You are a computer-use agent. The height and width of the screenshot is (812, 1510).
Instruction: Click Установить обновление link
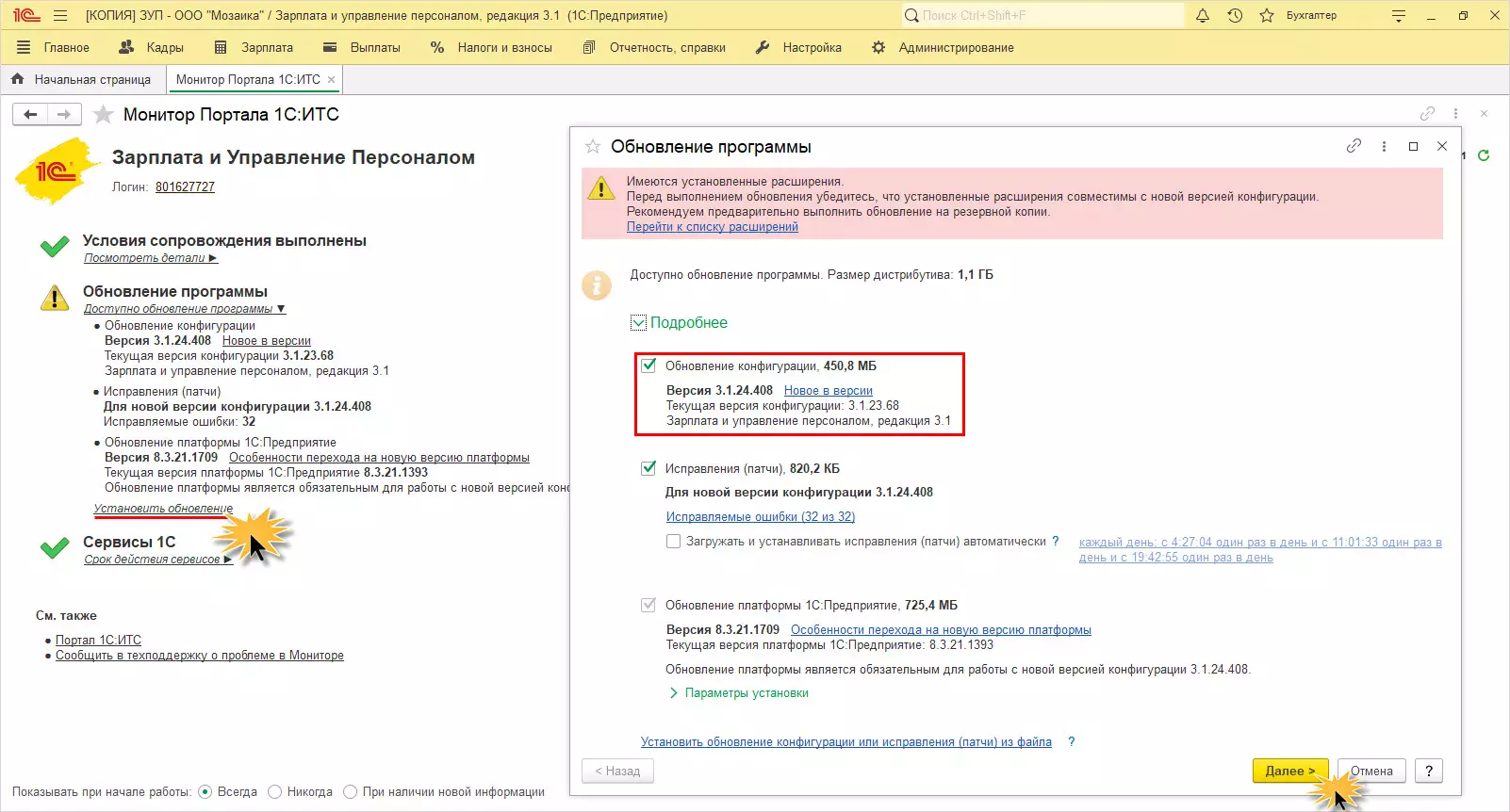[x=163, y=509]
